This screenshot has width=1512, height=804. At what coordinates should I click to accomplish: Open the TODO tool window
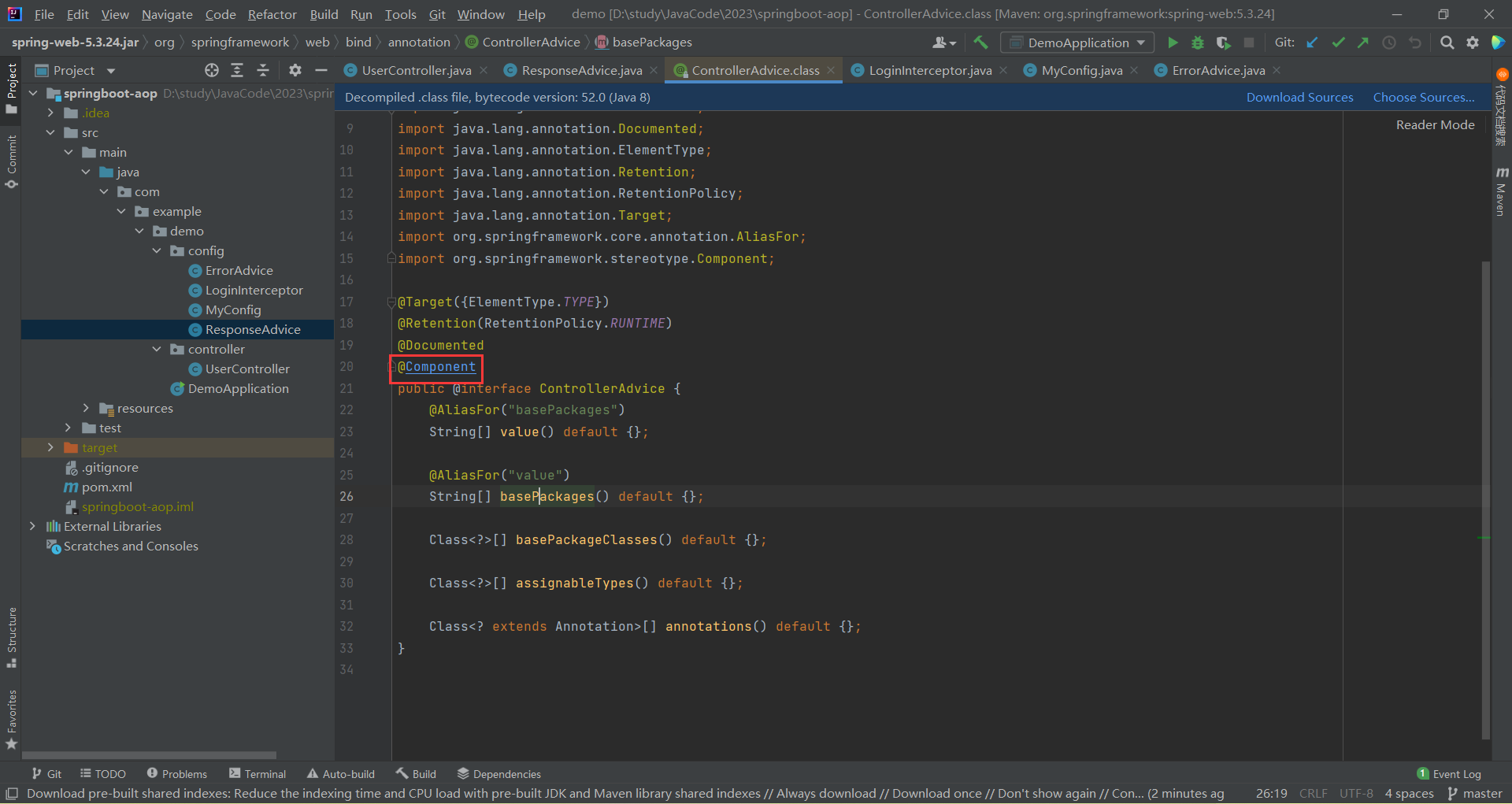[x=102, y=774]
